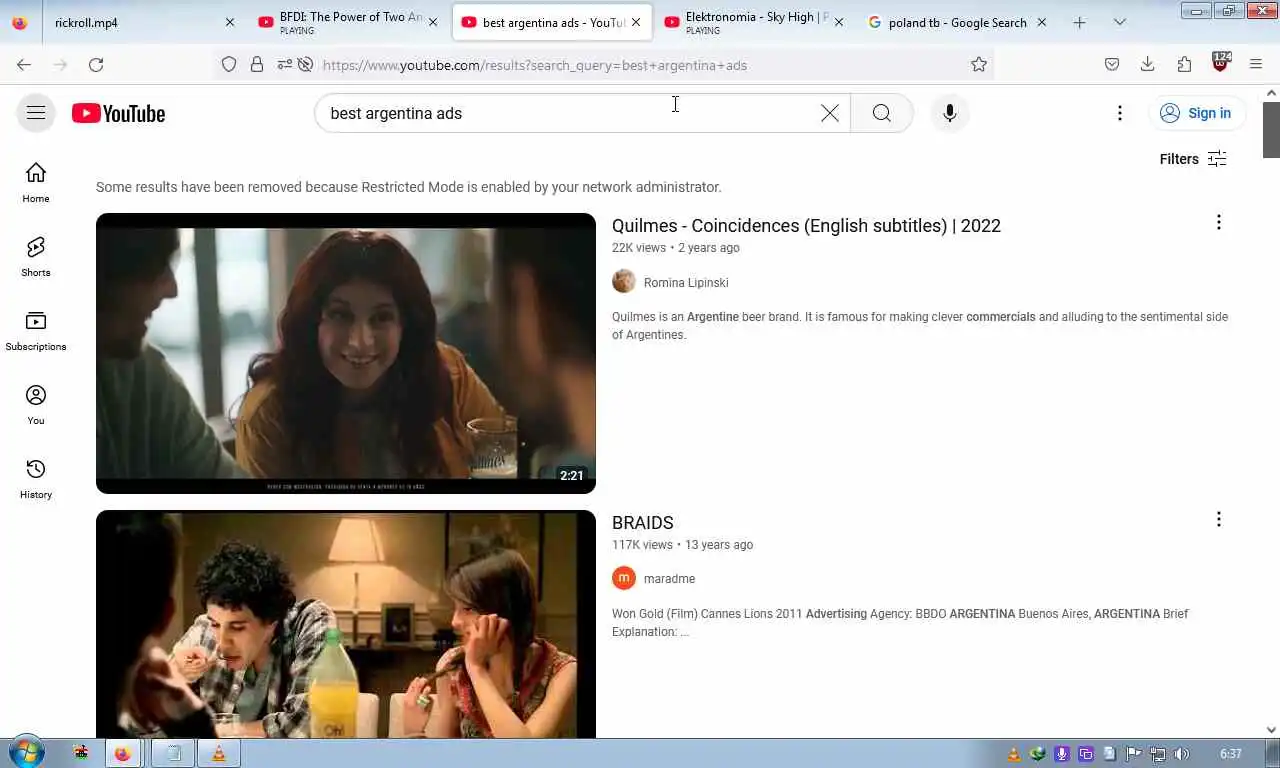
Task: Open the Windows Start menu
Action: pos(26,753)
